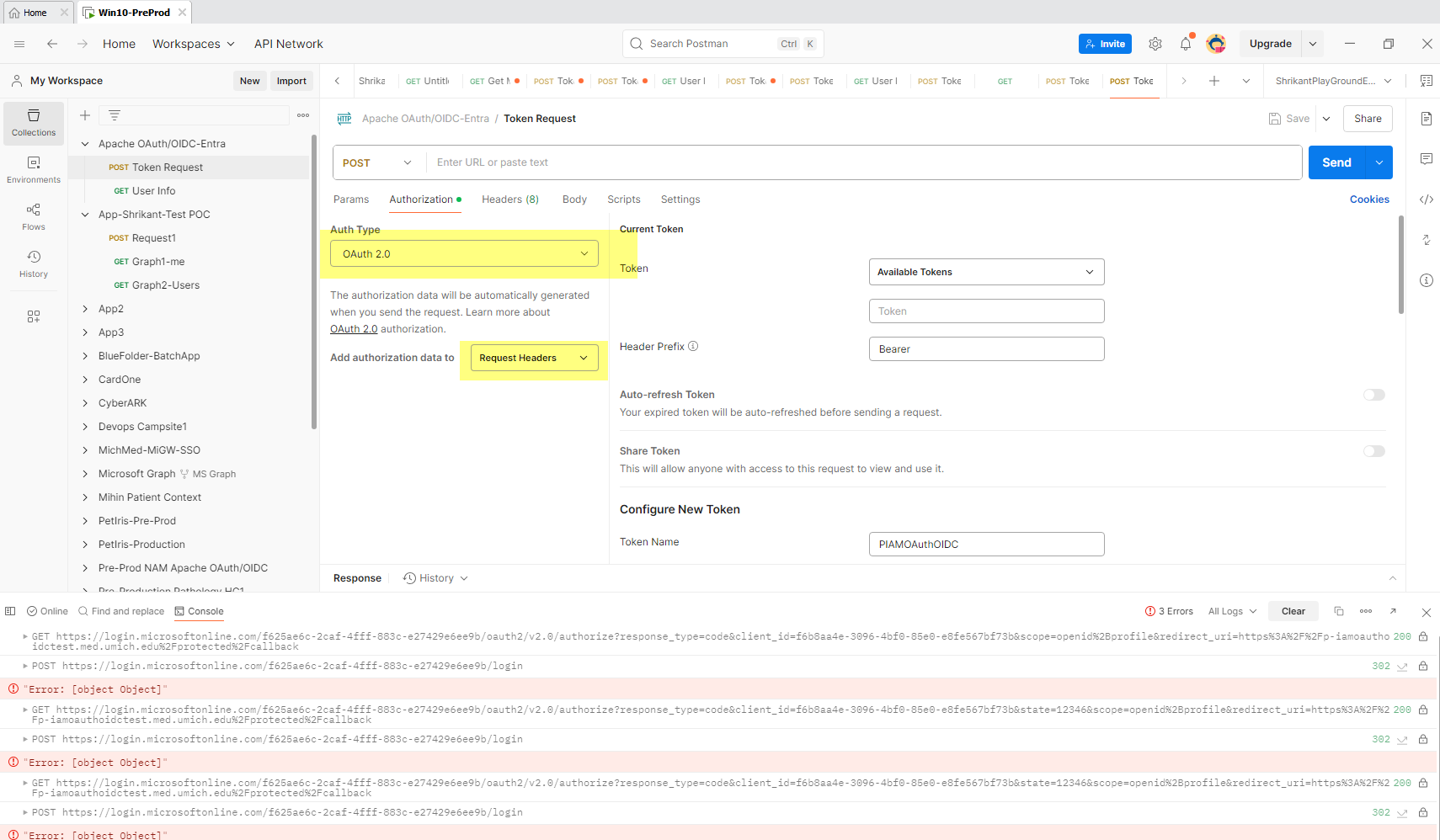Switch to the Scripts tab

tap(624, 199)
